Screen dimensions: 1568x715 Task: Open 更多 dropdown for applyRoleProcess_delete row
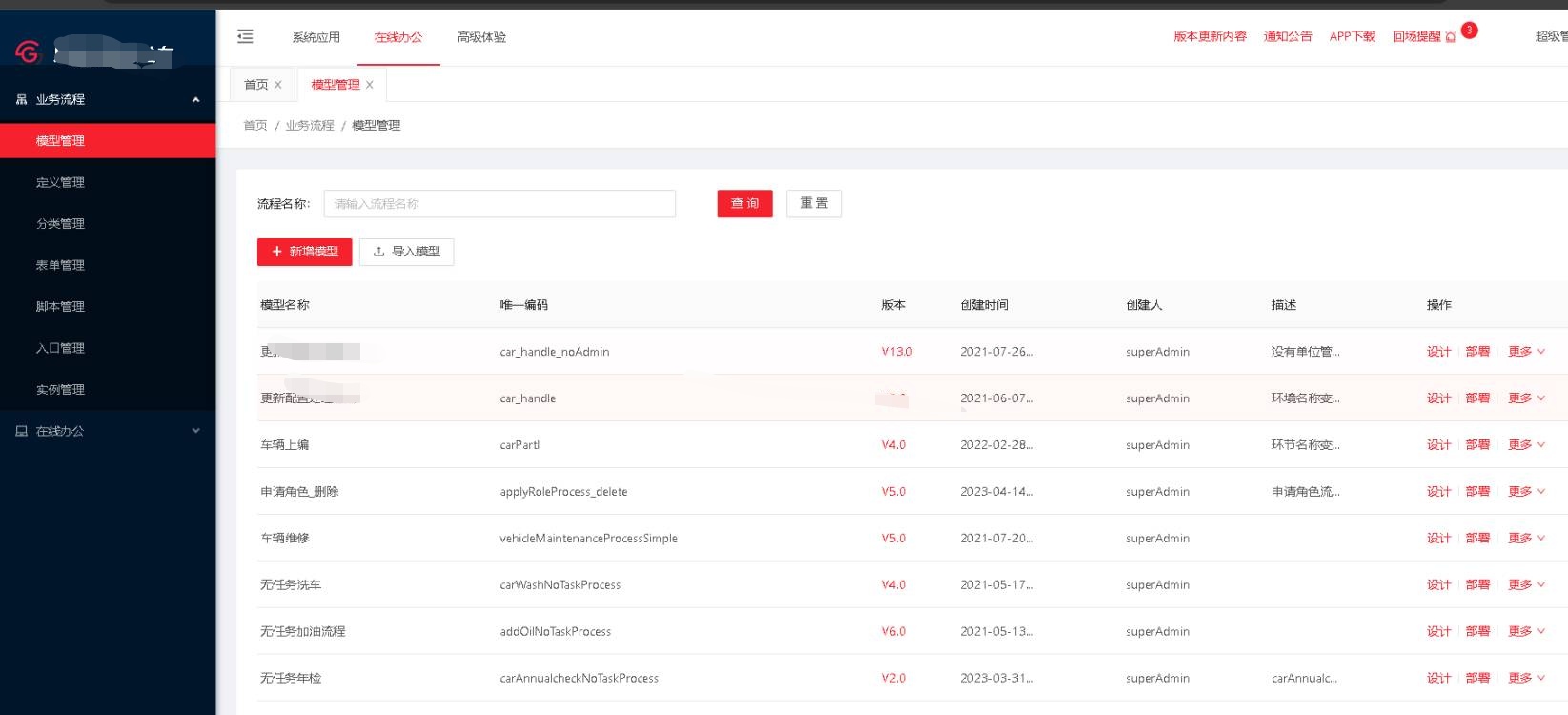1526,492
